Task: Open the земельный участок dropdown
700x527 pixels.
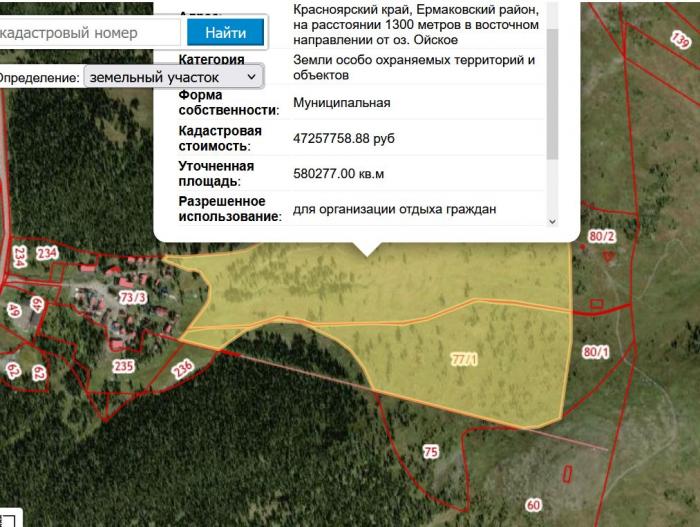Action: pos(174,76)
